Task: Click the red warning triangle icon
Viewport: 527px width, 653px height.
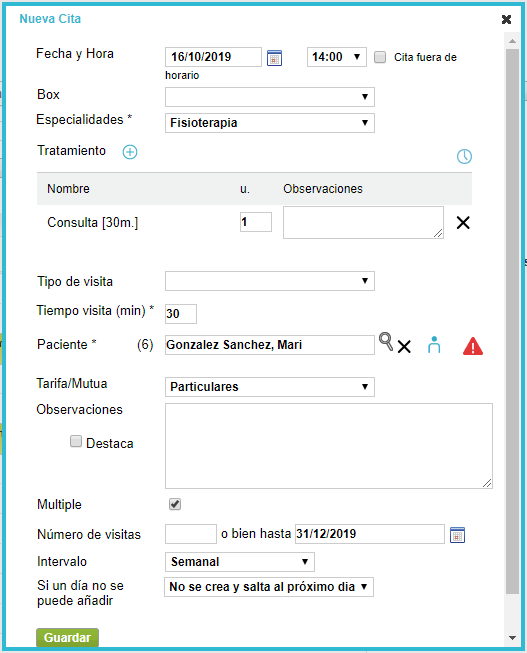Action: pyautogui.click(x=473, y=346)
